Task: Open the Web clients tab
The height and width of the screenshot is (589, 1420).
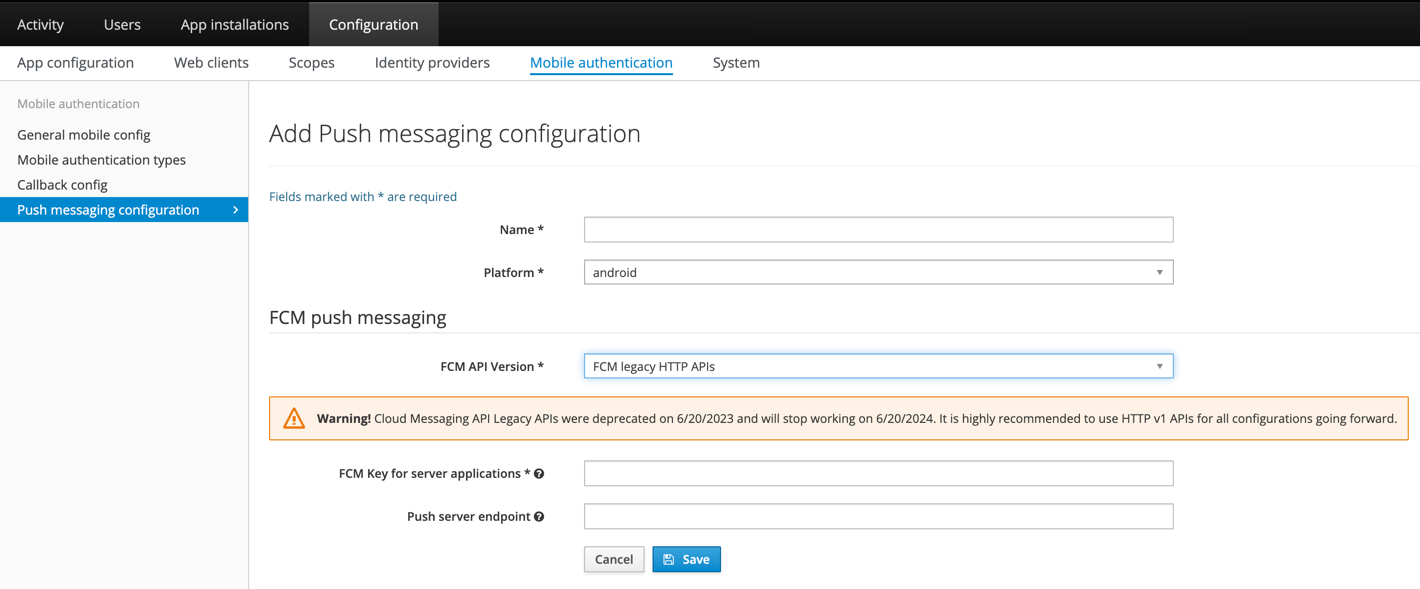Action: pyautogui.click(x=211, y=62)
